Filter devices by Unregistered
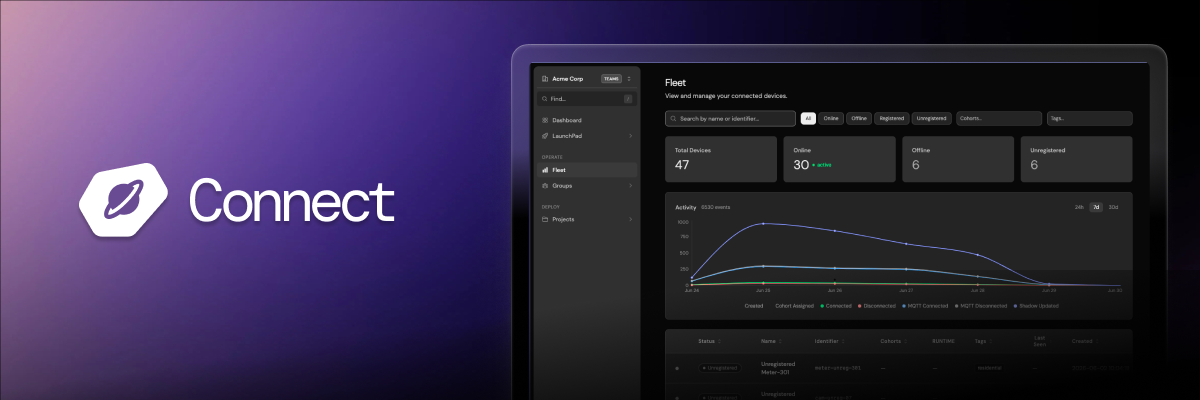Screen dimensions: 1200x400 point(931,118)
